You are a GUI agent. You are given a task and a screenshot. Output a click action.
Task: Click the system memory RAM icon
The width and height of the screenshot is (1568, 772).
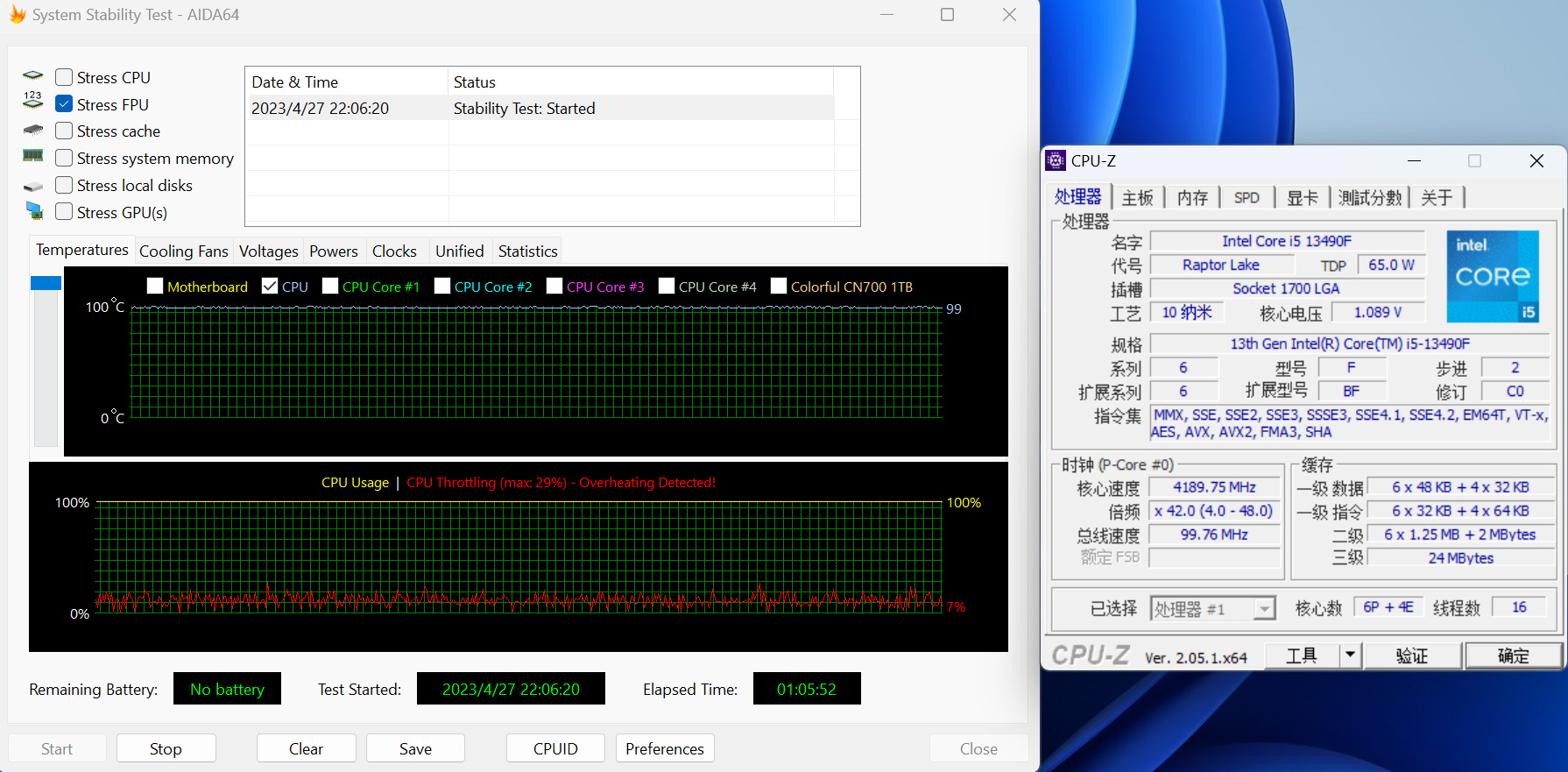[33, 155]
